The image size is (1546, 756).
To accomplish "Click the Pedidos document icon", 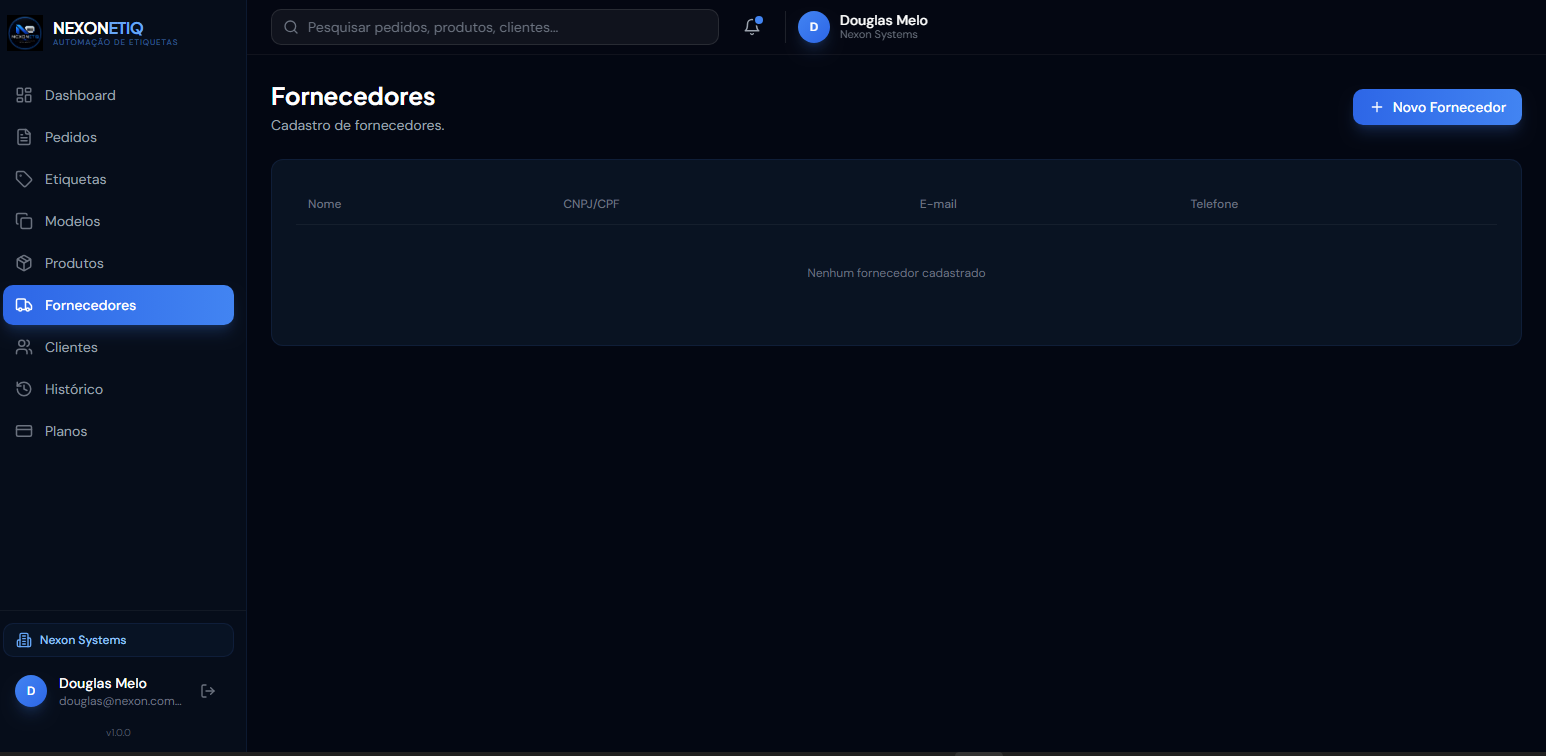I will pyautogui.click(x=24, y=137).
